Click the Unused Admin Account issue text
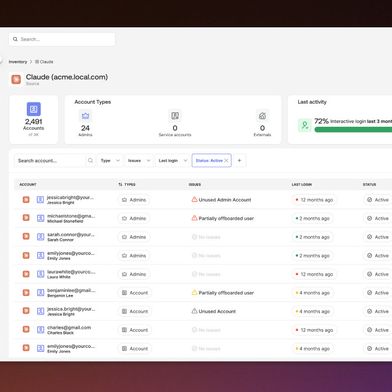The height and width of the screenshot is (392, 392). pyautogui.click(x=225, y=200)
